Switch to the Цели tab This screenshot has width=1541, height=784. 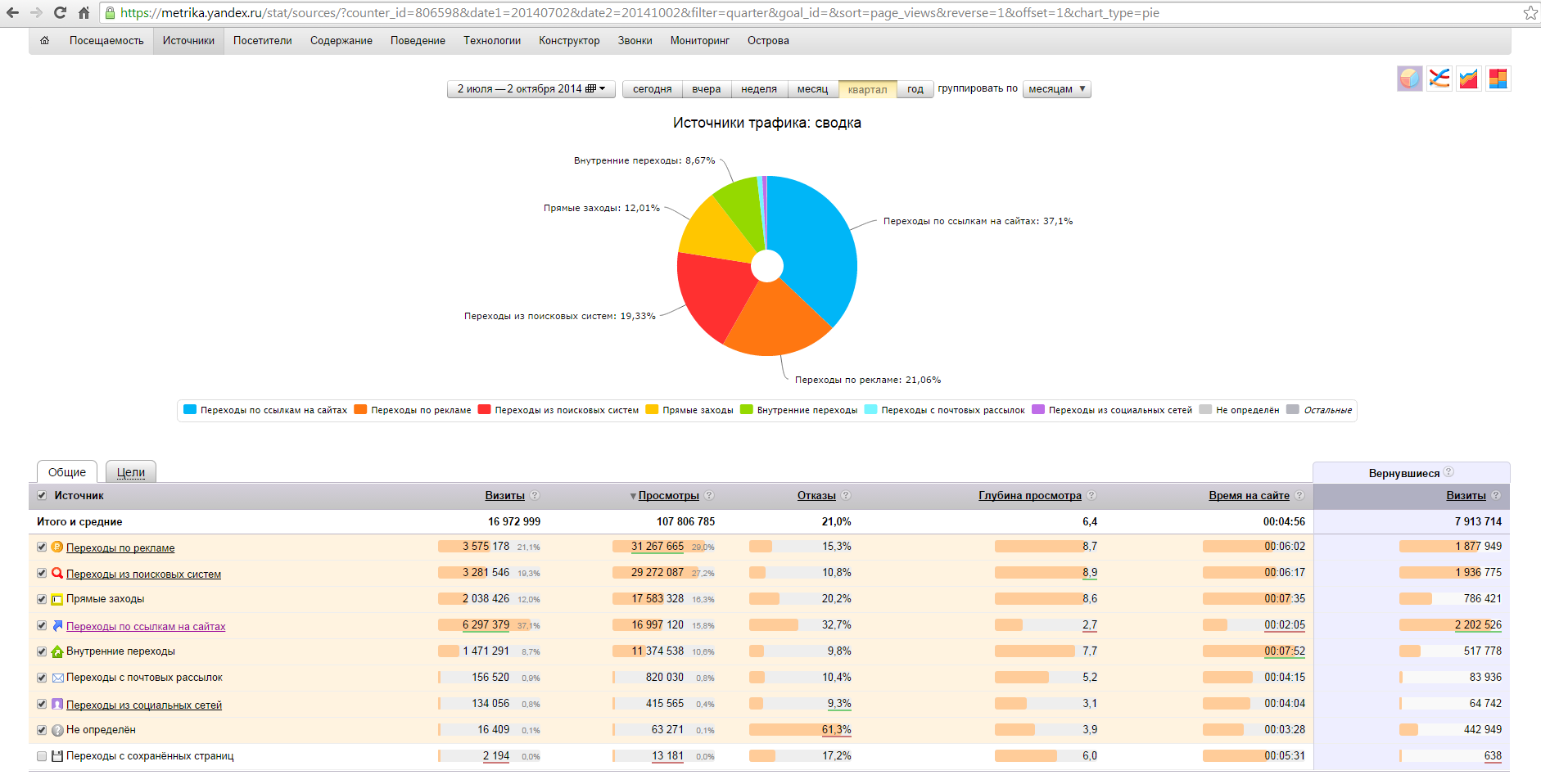[x=131, y=472]
